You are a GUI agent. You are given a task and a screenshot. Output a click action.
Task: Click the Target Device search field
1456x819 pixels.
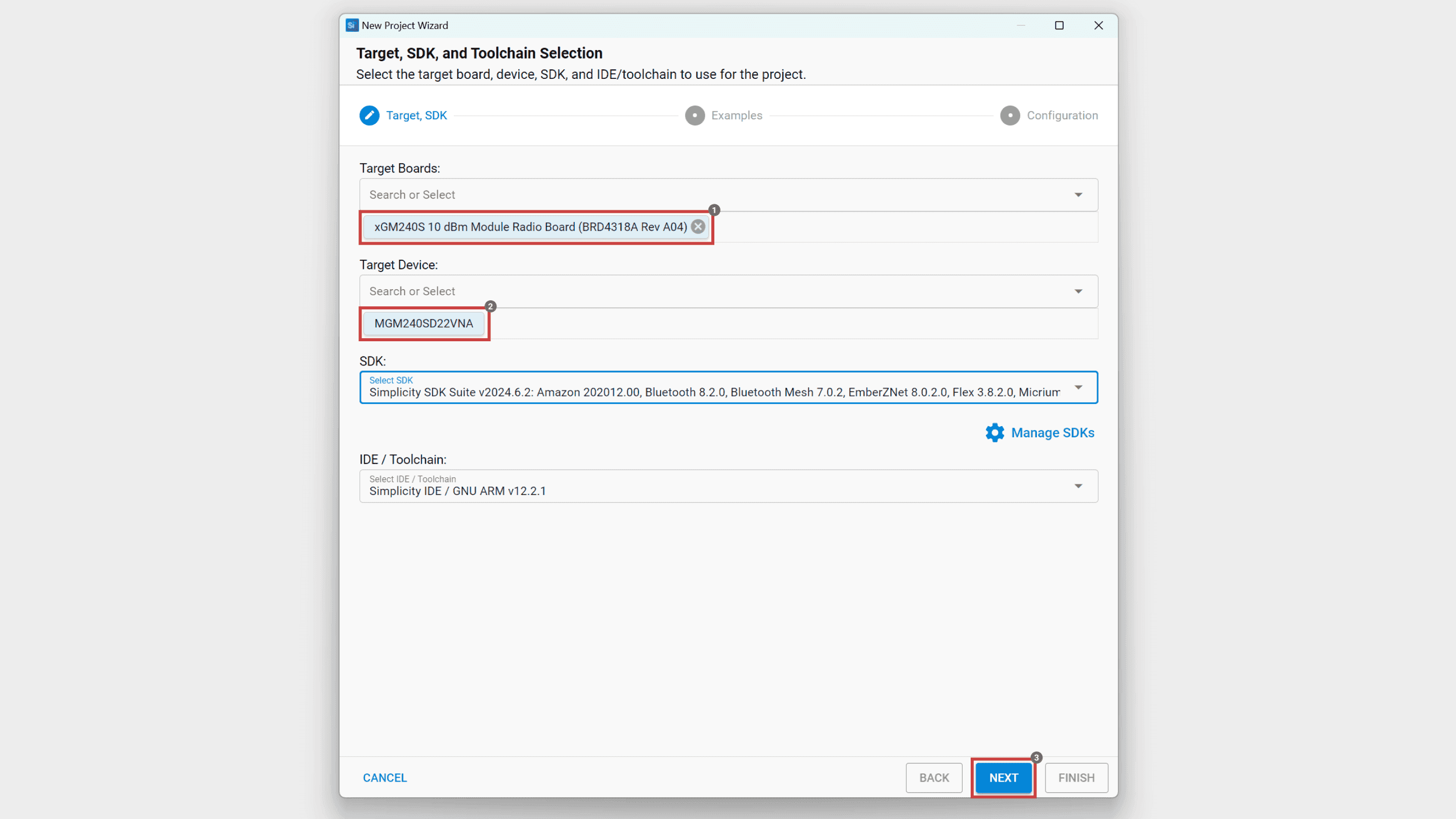pyautogui.click(x=565, y=291)
